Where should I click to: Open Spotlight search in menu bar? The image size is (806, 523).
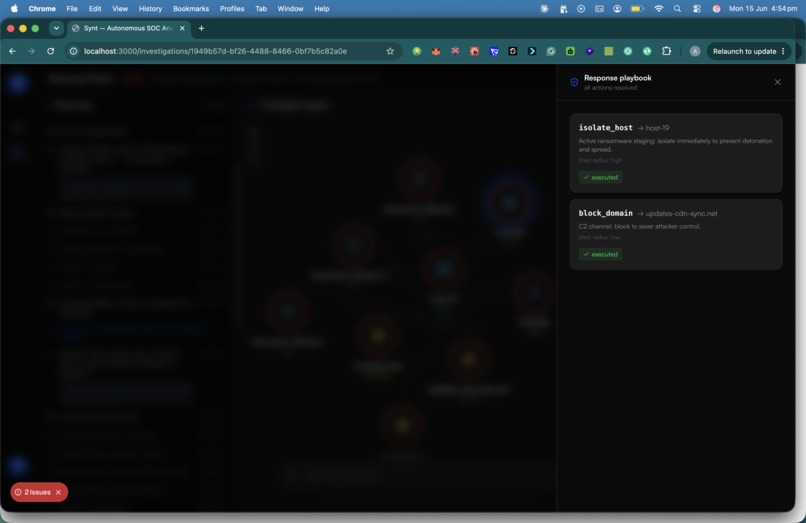click(677, 9)
